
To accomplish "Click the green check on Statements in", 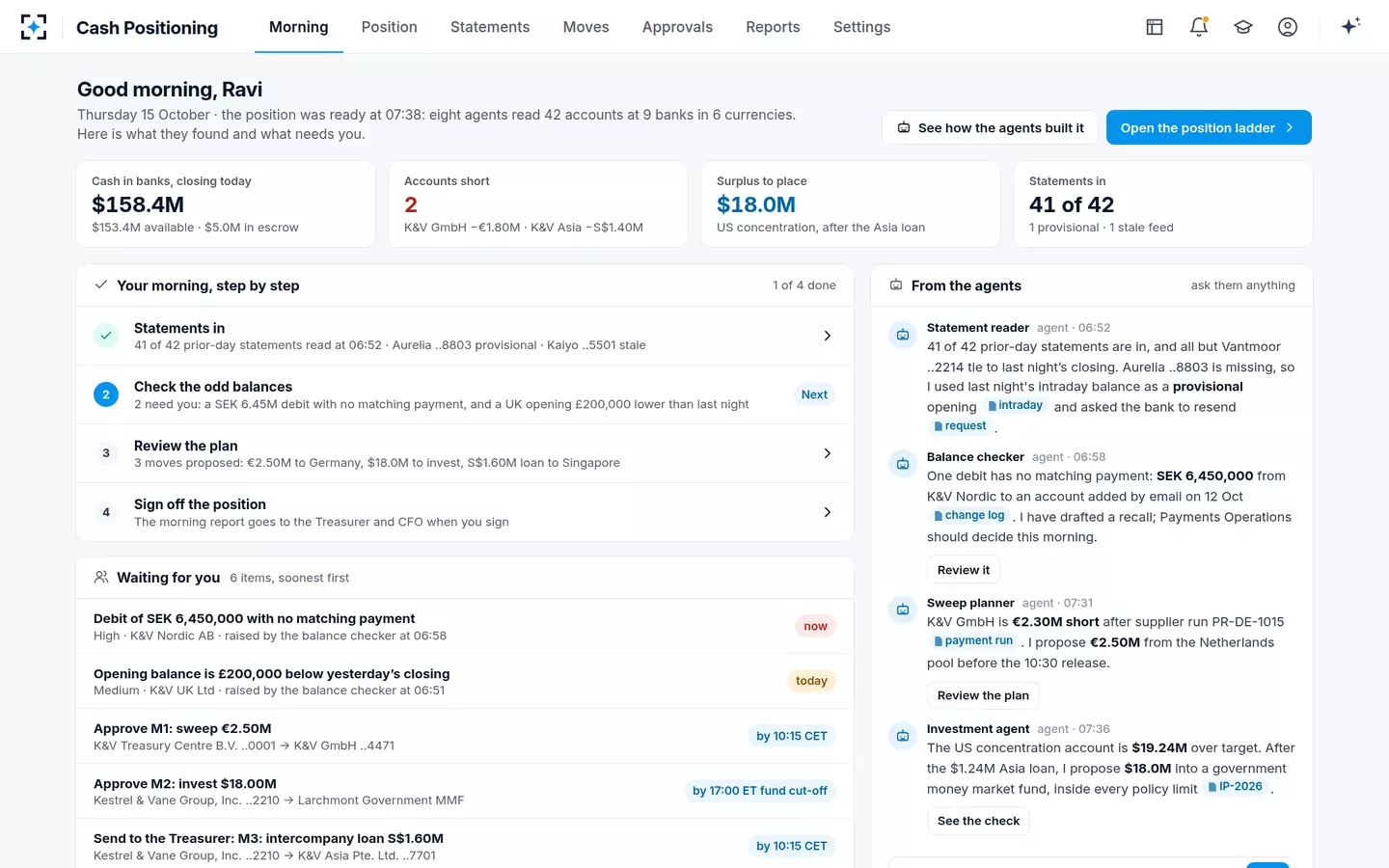I will (x=106, y=336).
